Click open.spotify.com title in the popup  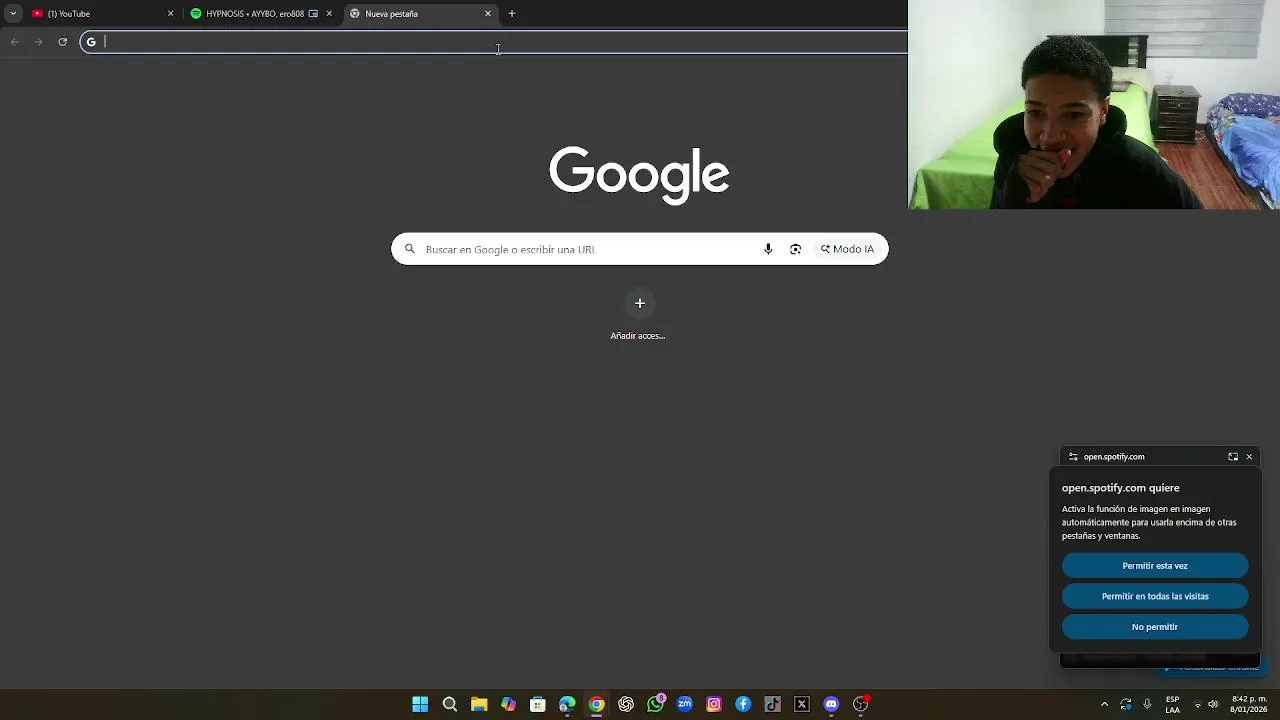coord(1114,456)
